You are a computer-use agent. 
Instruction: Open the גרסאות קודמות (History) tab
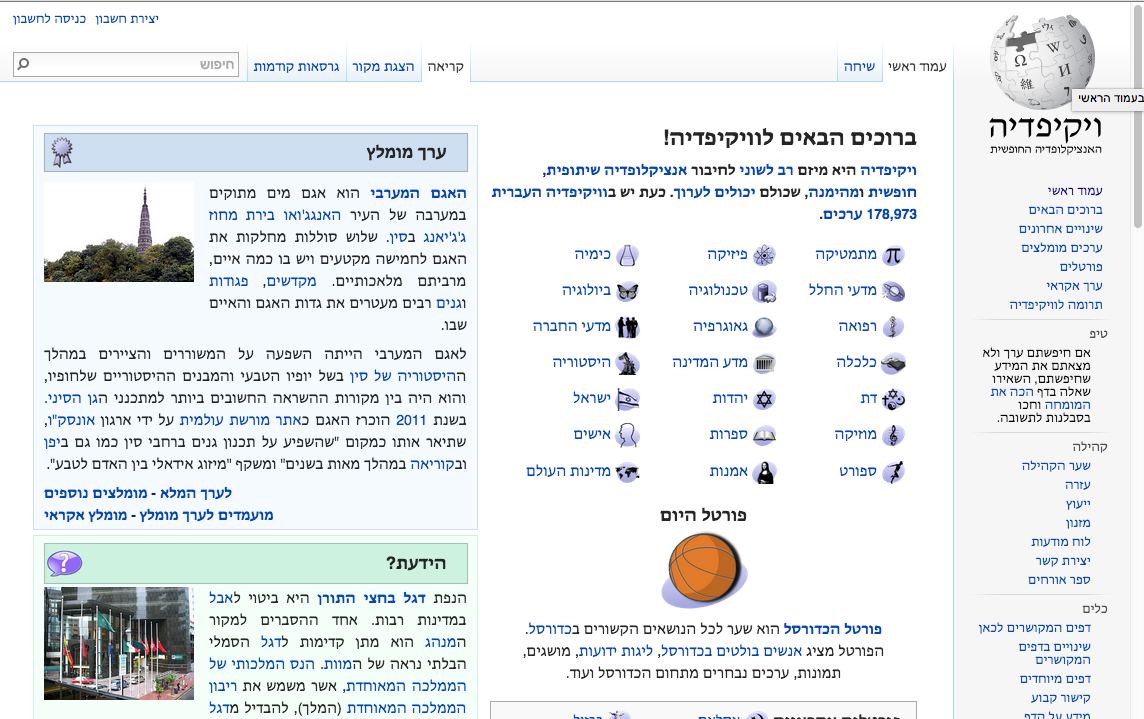tap(297, 66)
